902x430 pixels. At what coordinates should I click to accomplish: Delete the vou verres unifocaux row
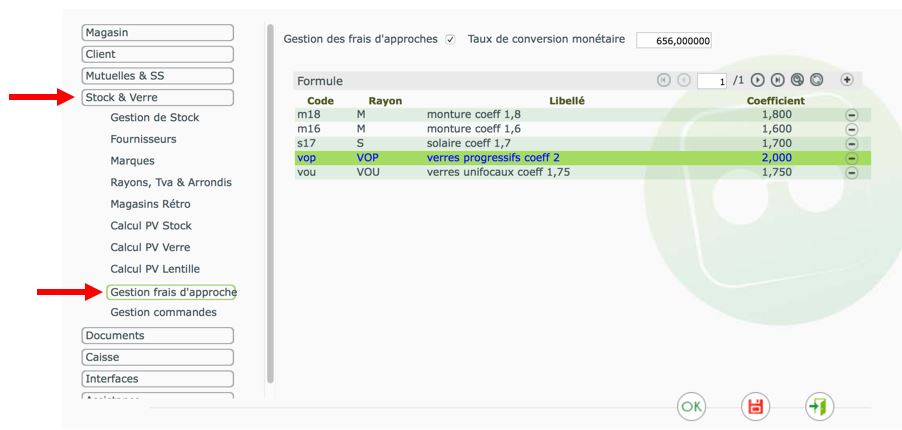tap(851, 173)
